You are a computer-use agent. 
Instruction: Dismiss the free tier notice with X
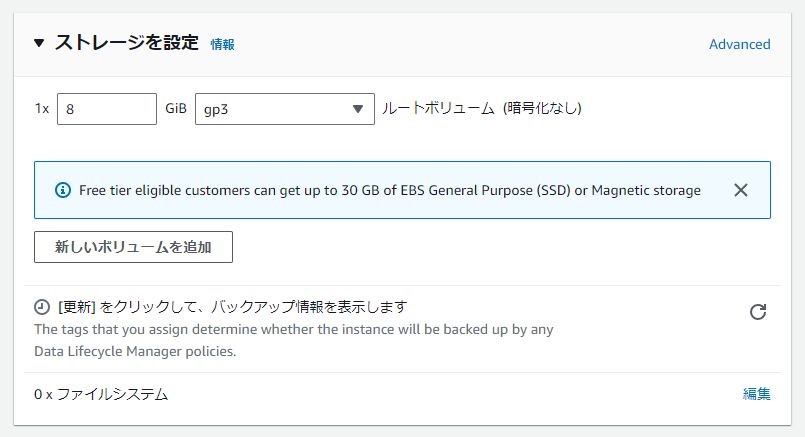[x=740, y=190]
